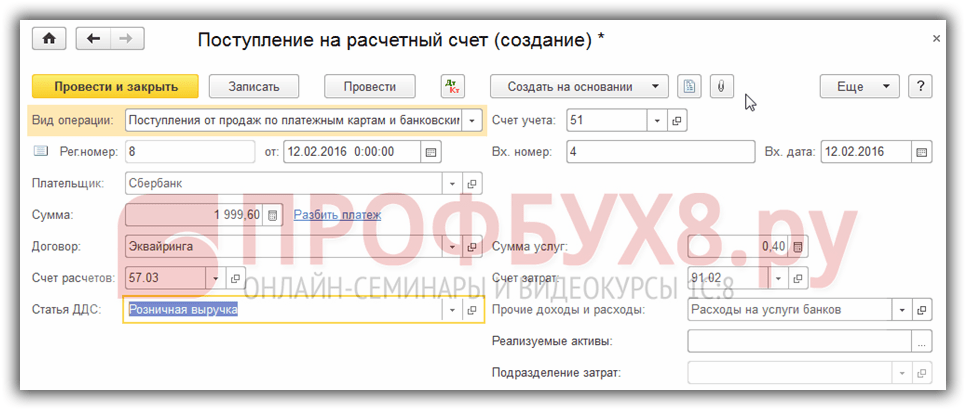Screen dimensions: 966x410
Task: Click the Вид операции field text
Action: click(293, 121)
